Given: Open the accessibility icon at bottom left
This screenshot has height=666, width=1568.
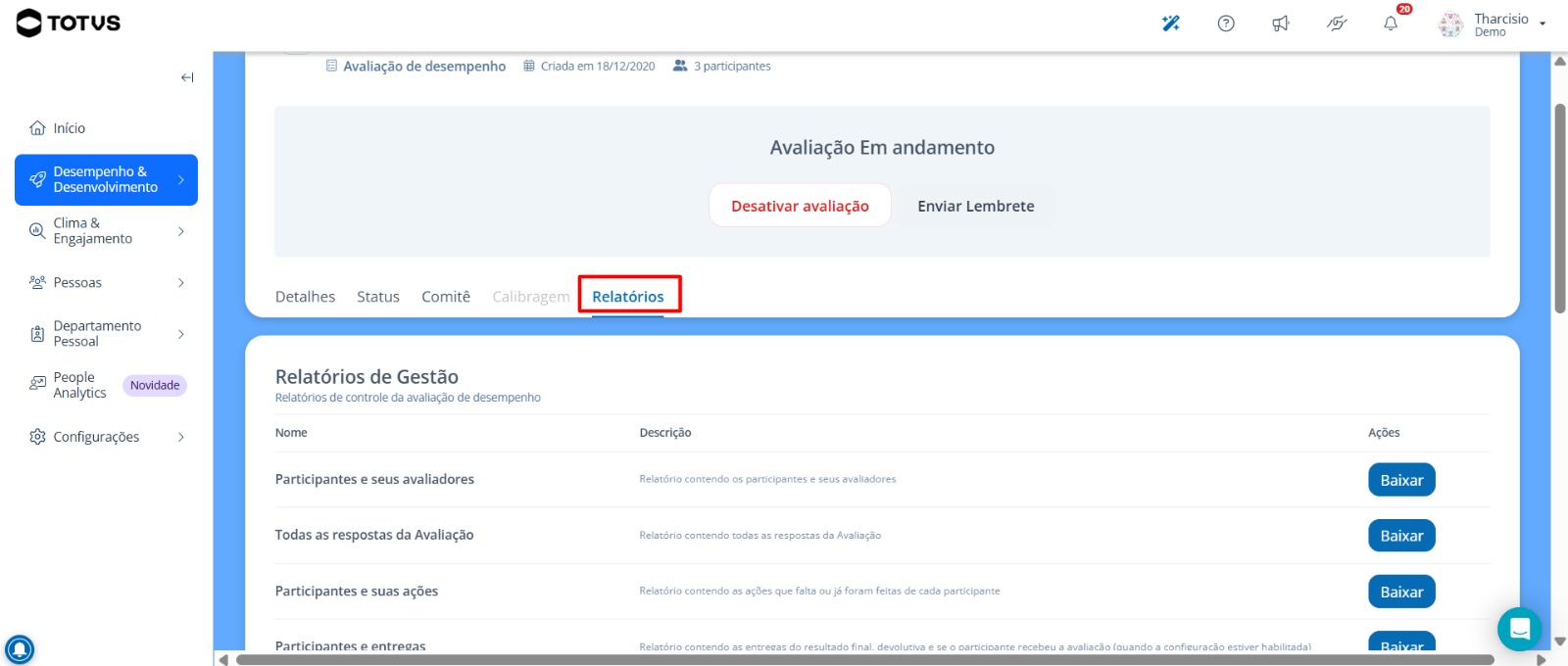Looking at the screenshot, I should pos(20,649).
